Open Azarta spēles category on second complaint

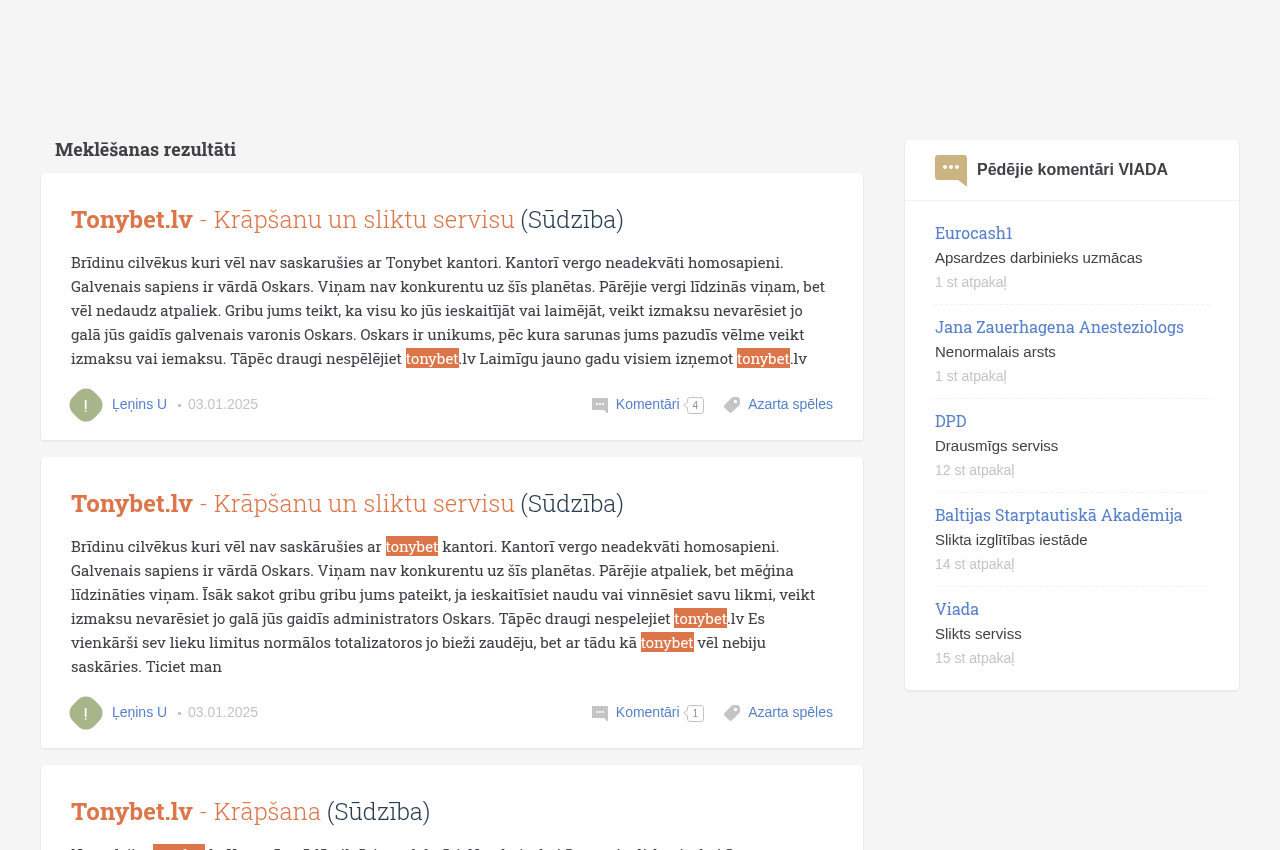790,712
